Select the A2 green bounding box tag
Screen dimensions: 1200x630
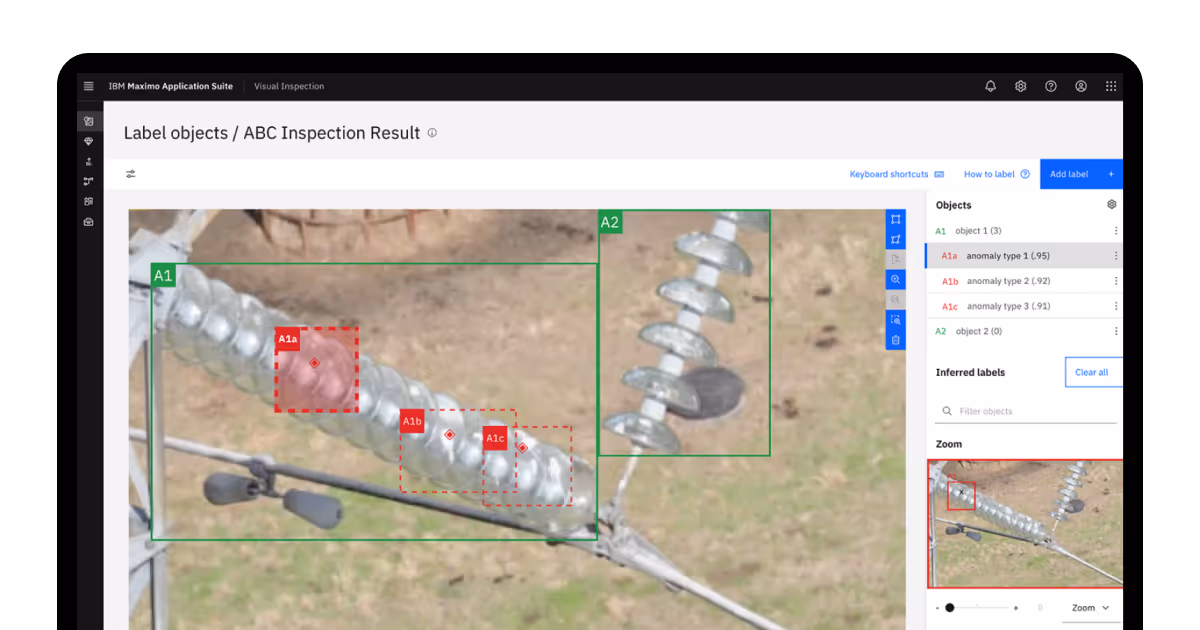(x=610, y=222)
